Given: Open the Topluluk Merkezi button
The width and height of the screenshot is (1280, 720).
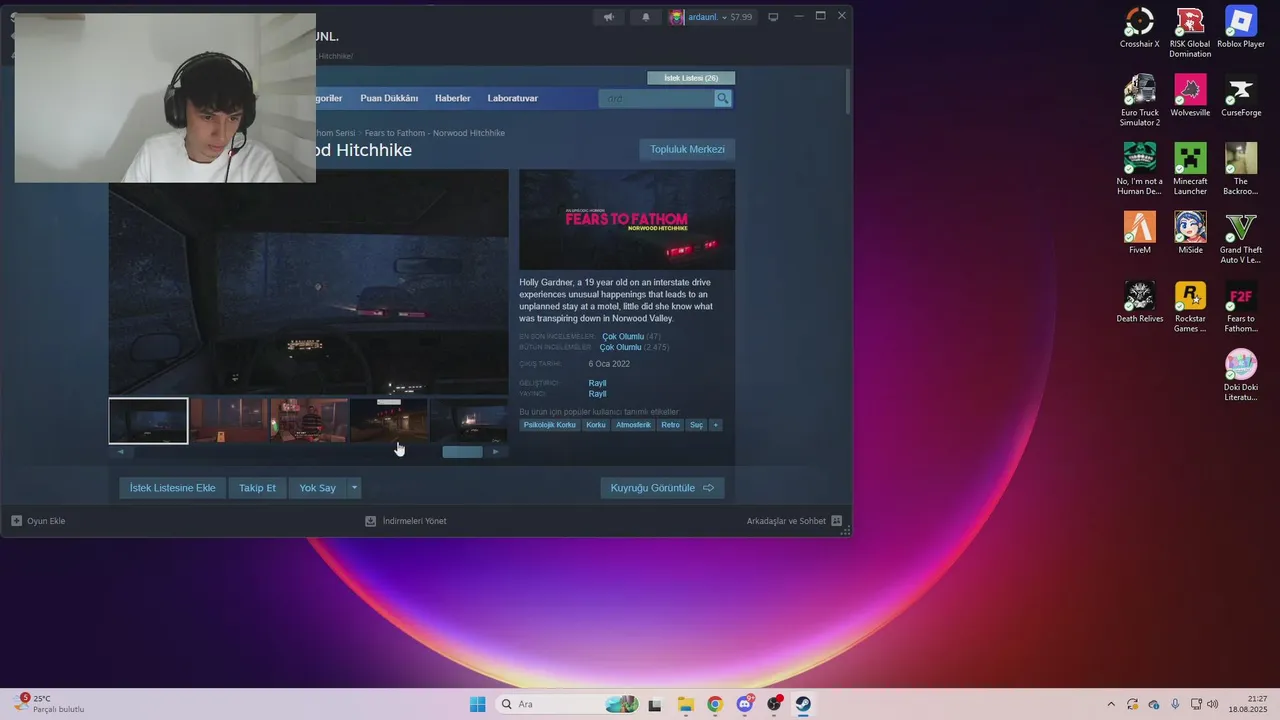Looking at the screenshot, I should click(687, 149).
